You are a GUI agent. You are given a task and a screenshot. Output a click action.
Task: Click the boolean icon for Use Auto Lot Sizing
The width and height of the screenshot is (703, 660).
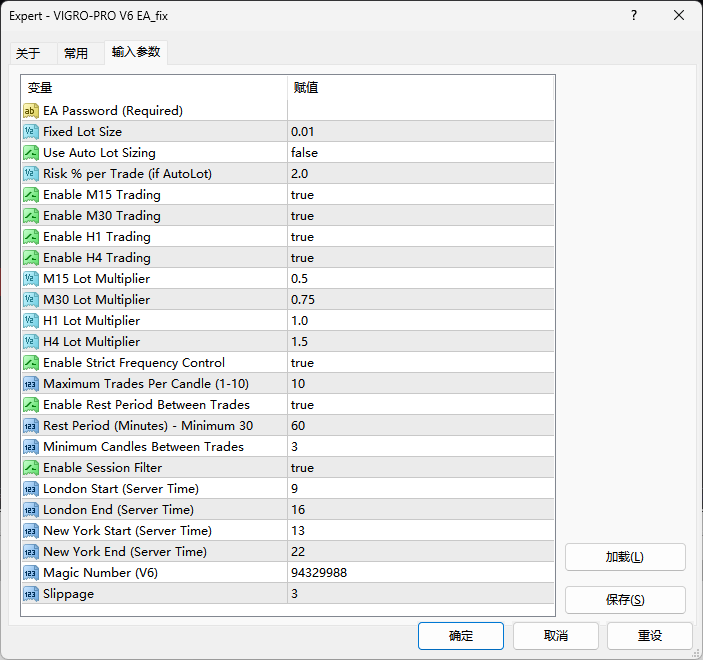click(31, 153)
